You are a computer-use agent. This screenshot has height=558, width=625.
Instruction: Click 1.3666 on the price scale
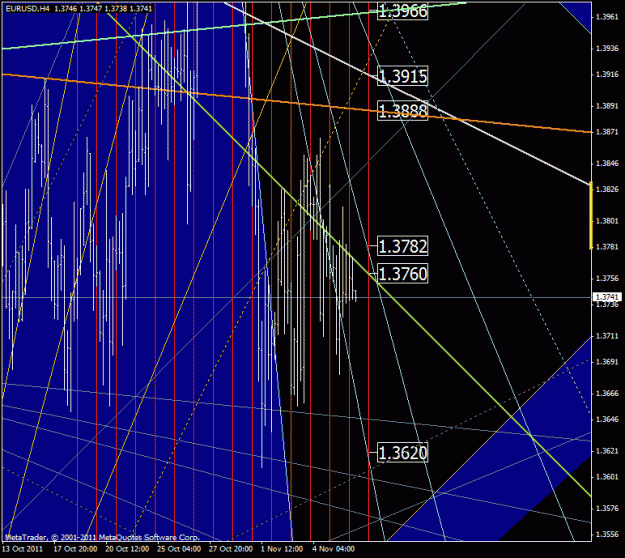point(607,394)
